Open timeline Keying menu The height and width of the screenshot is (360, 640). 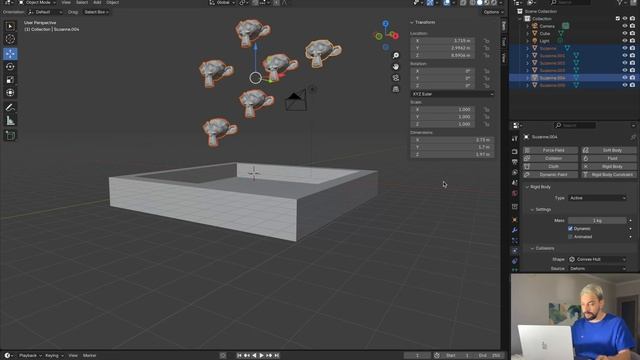pyautogui.click(x=54, y=356)
